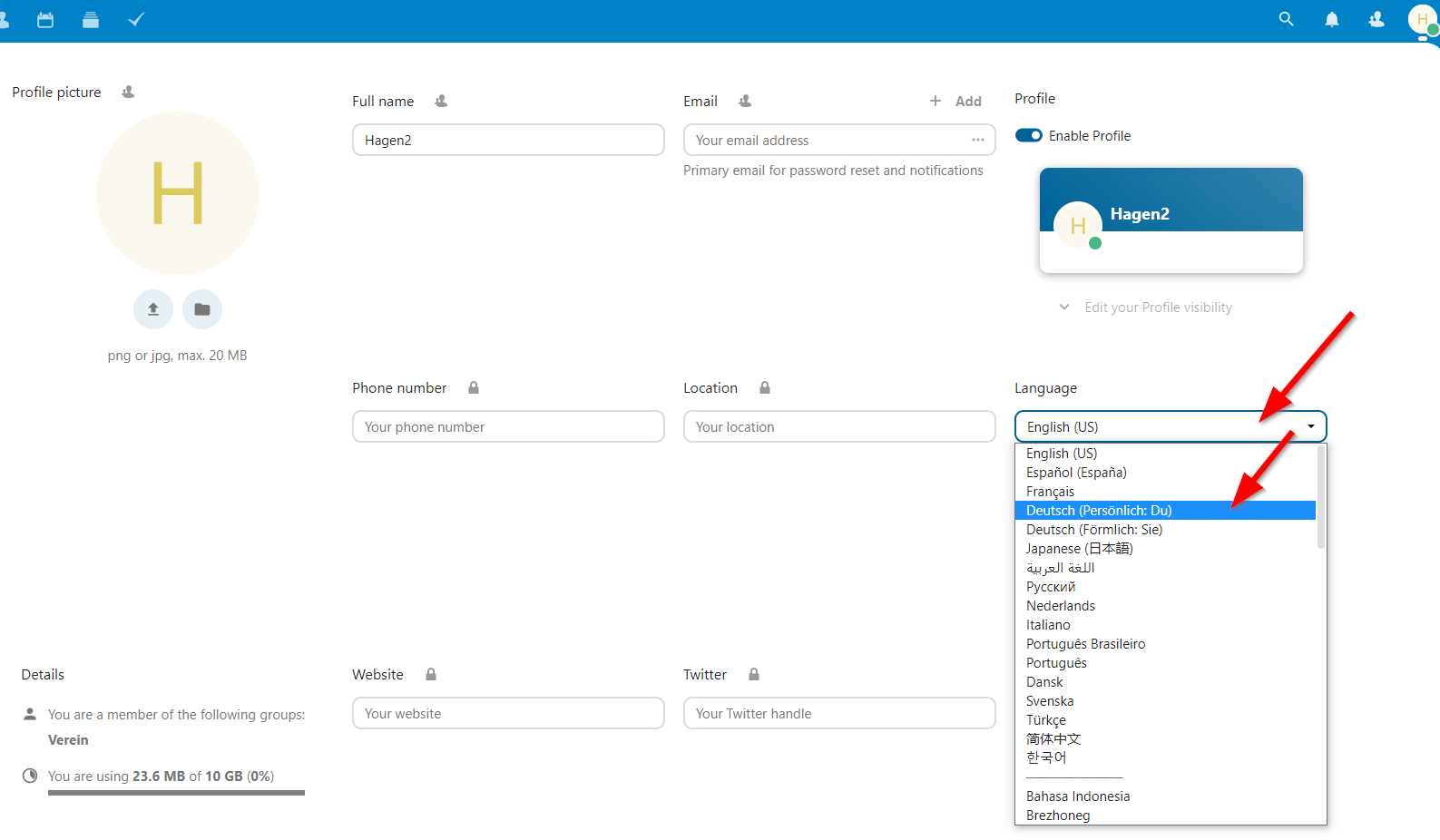
Task: Open the email options three-dots menu
Action: click(978, 140)
